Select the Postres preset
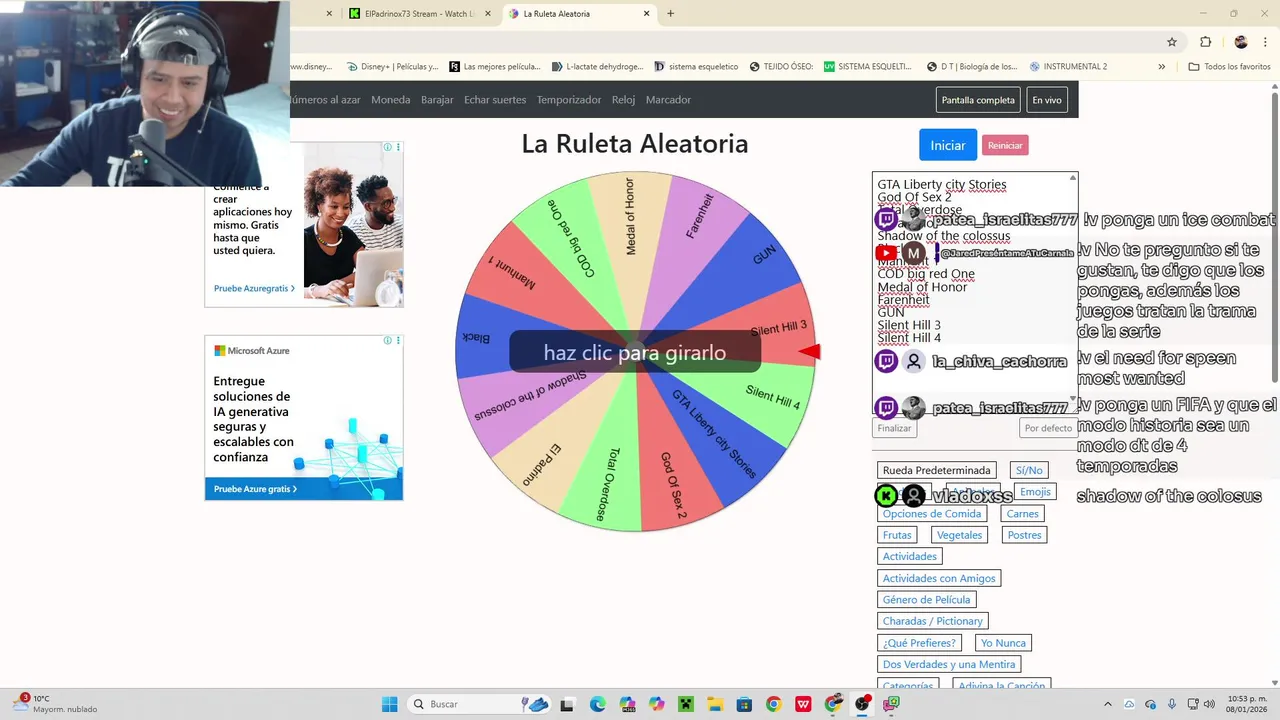The image size is (1280, 720). click(1025, 535)
